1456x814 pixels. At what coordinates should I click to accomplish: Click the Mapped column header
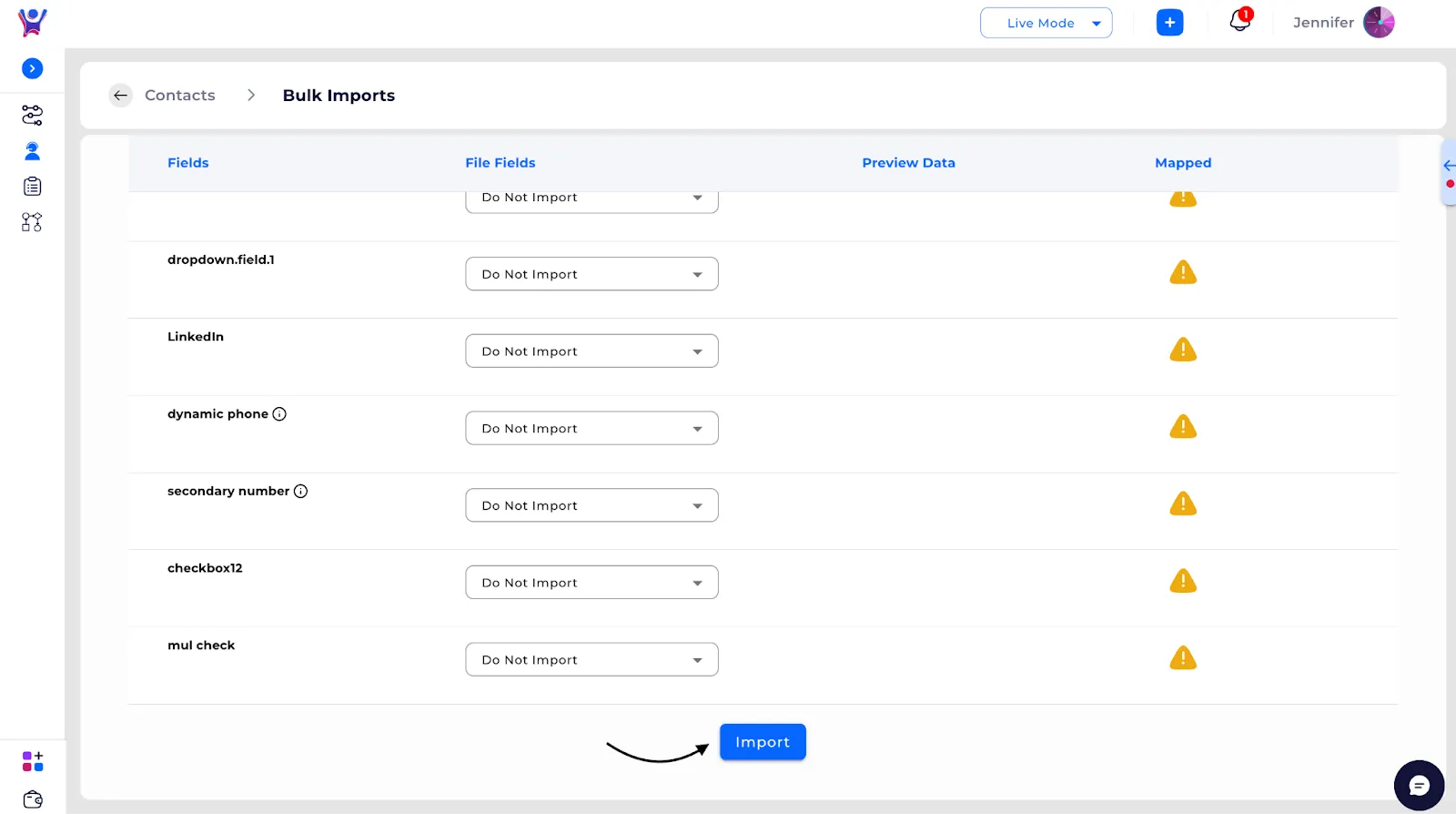pyautogui.click(x=1183, y=163)
